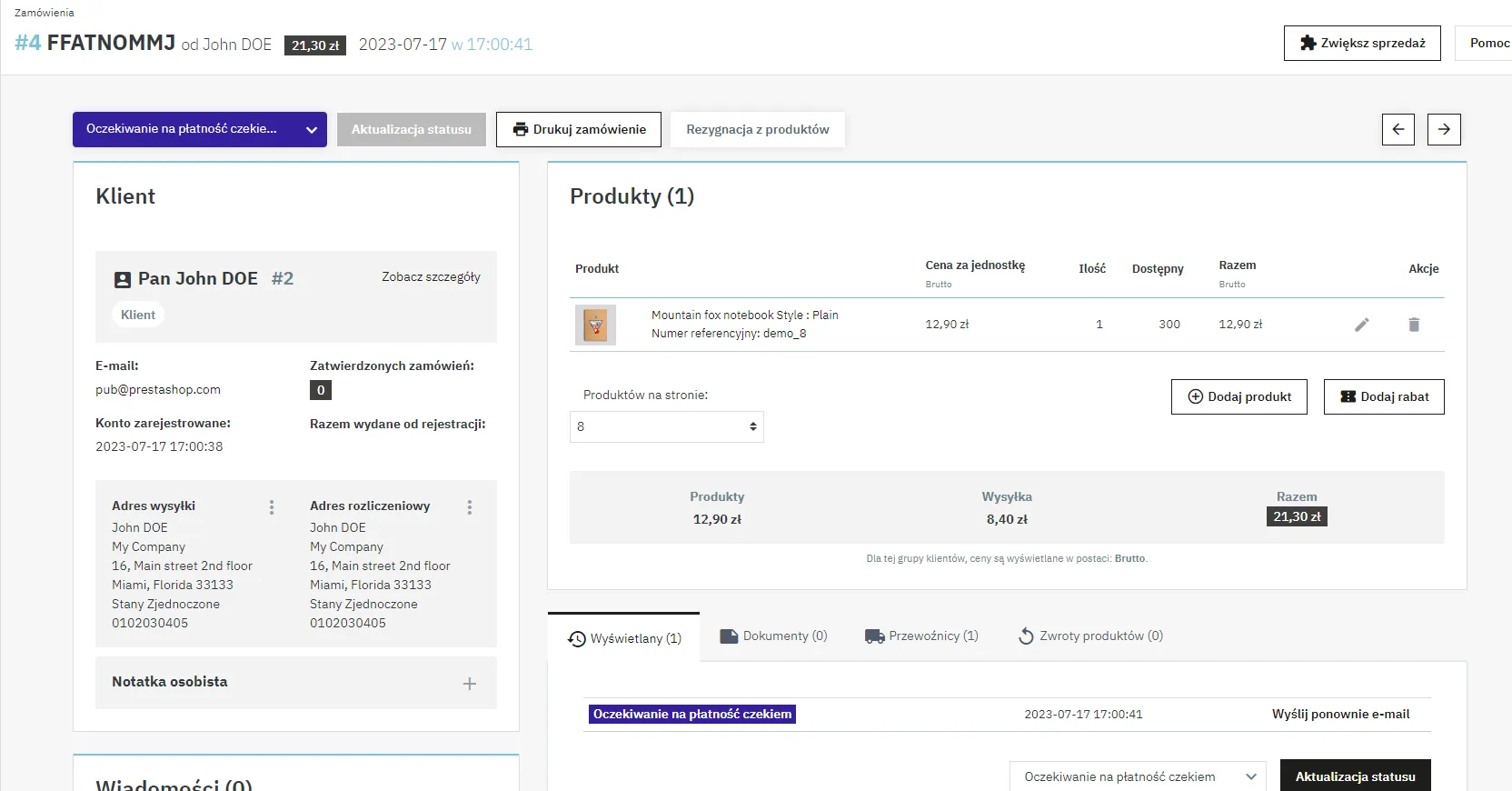Click the Drukuj zamówienie button

(580, 129)
